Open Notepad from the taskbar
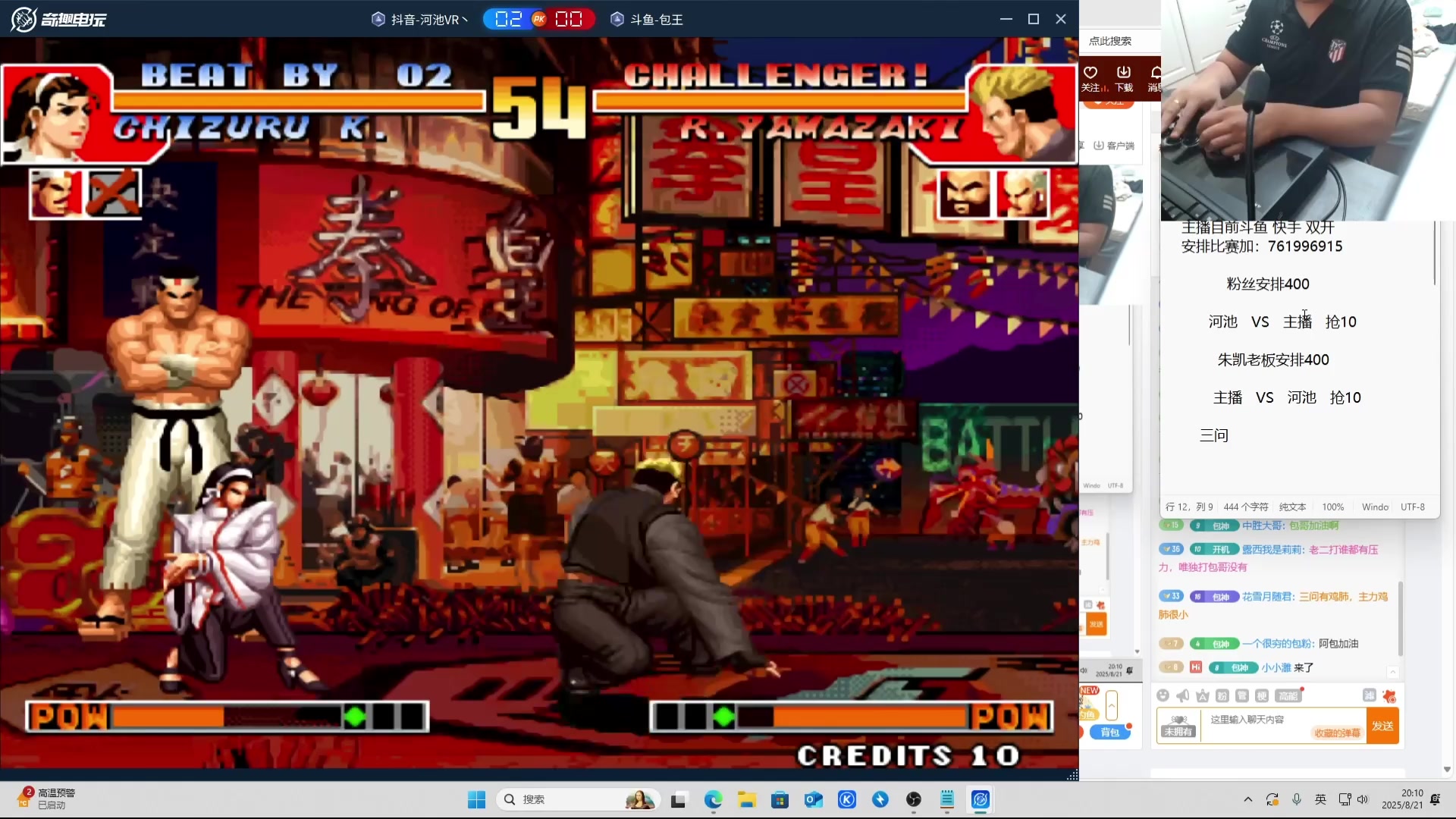This screenshot has width=1456, height=819. pyautogui.click(x=947, y=799)
